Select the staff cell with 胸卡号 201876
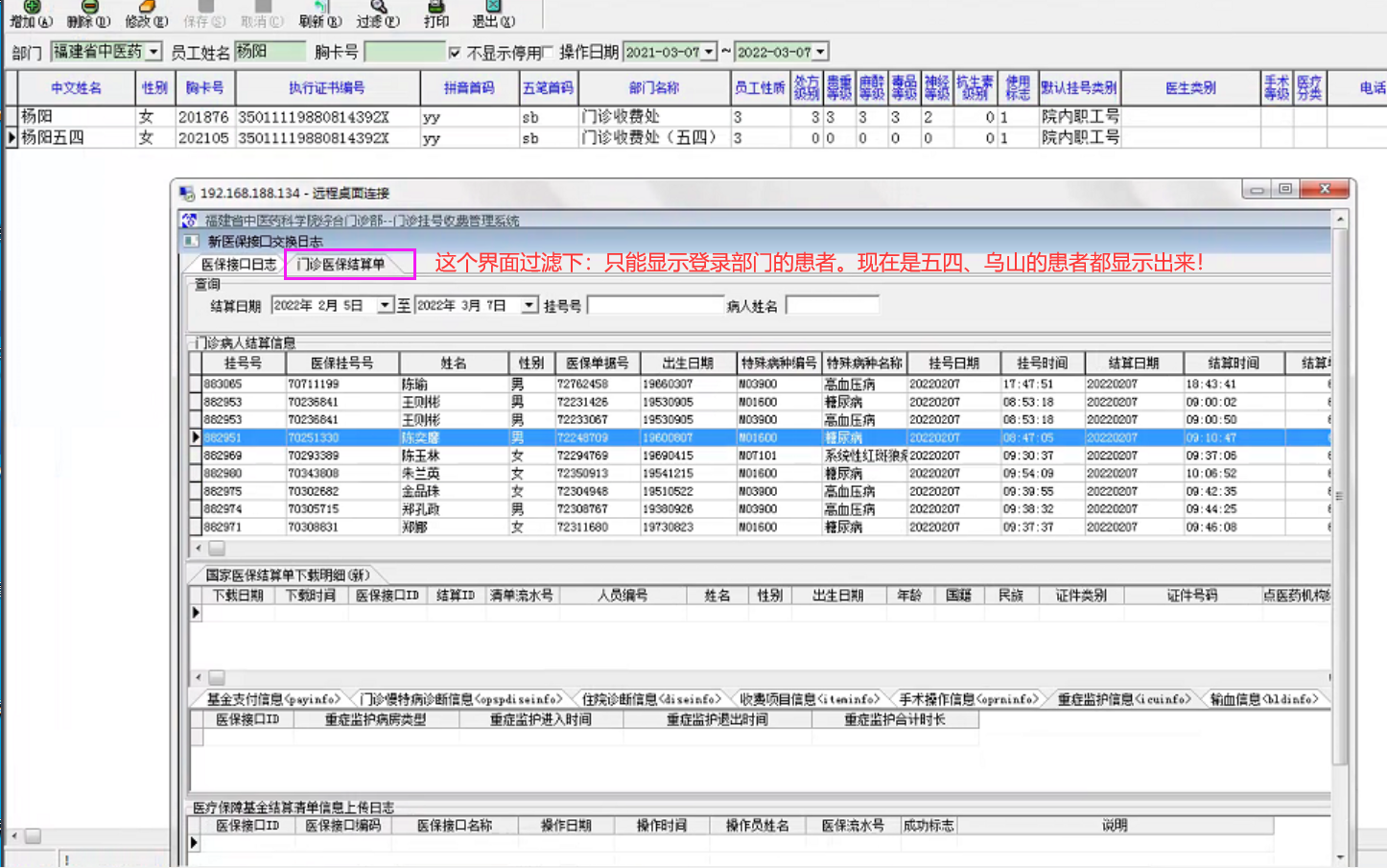This screenshot has height=868, width=1387. click(x=203, y=117)
